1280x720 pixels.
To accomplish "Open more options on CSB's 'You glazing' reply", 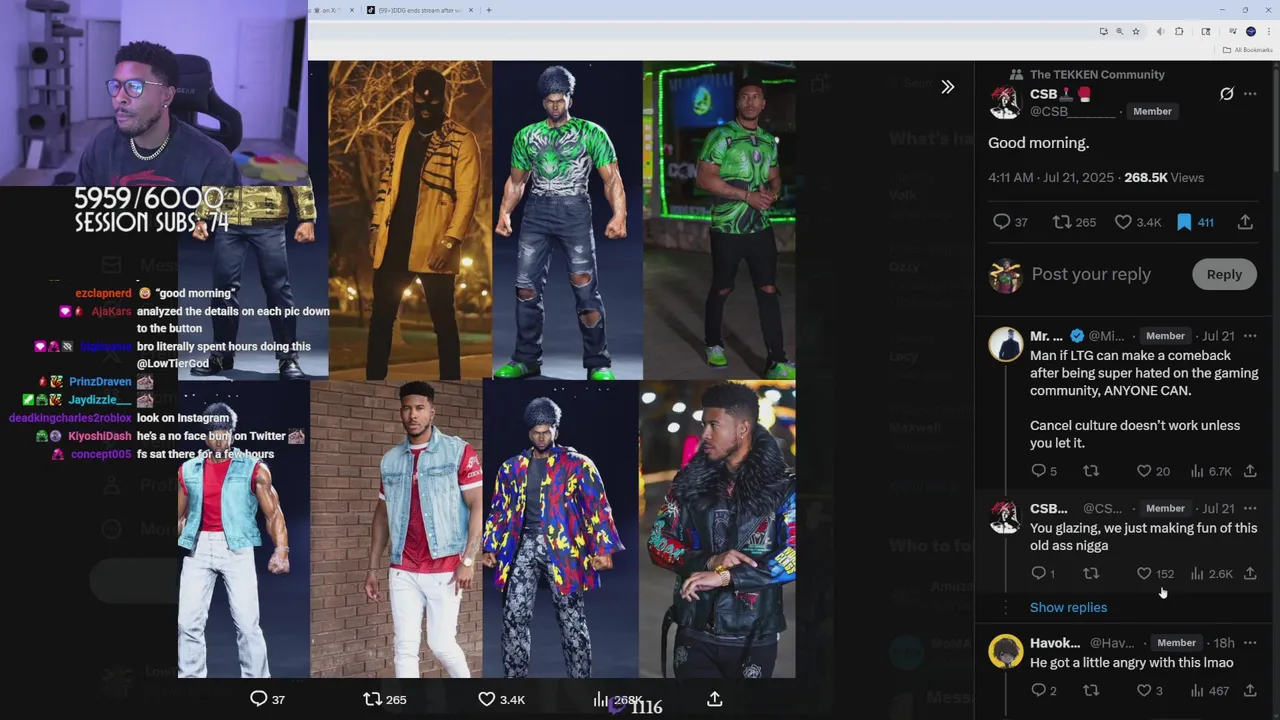I will click(x=1250, y=508).
